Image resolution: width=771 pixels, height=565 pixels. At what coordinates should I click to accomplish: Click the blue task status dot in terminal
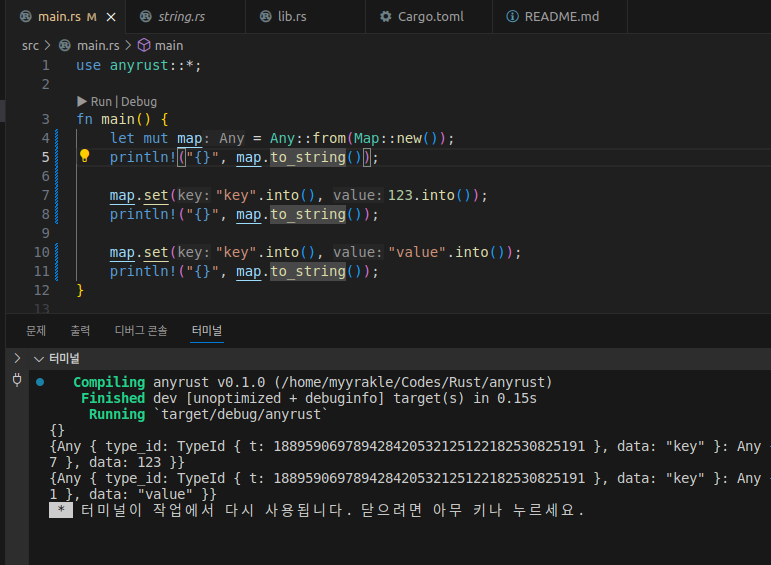(x=39, y=381)
